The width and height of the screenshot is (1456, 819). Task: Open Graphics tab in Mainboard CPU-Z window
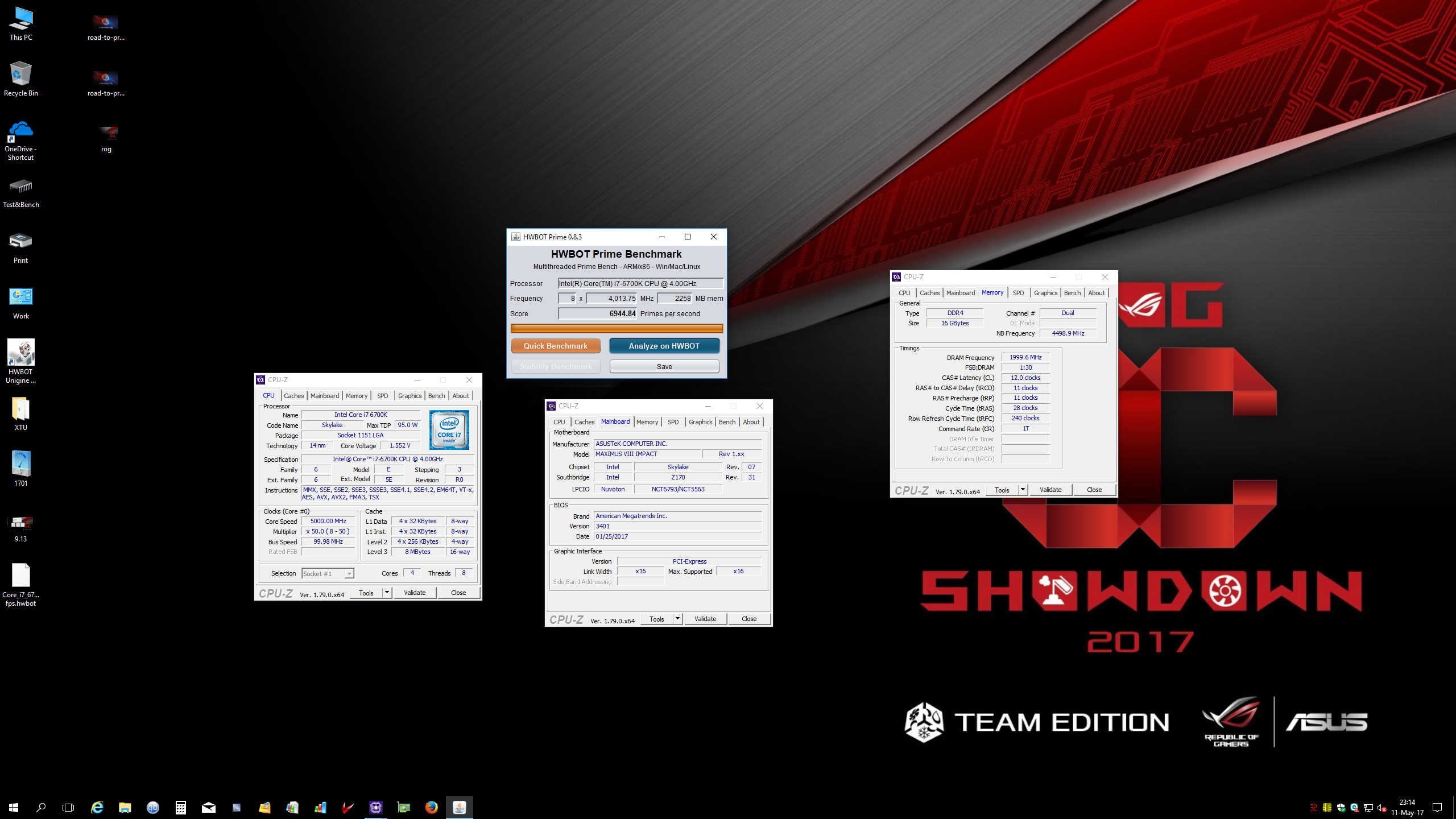tap(701, 422)
